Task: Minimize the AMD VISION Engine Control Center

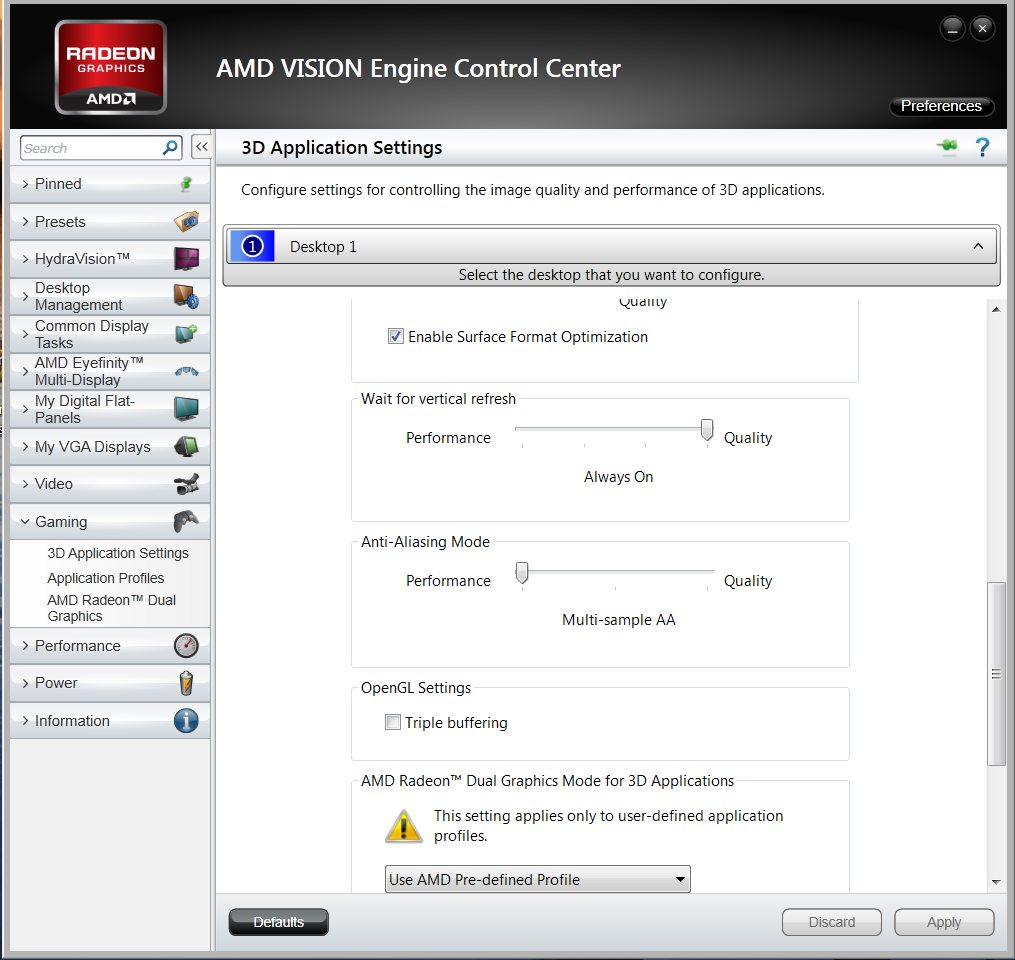Action: pyautogui.click(x=952, y=28)
